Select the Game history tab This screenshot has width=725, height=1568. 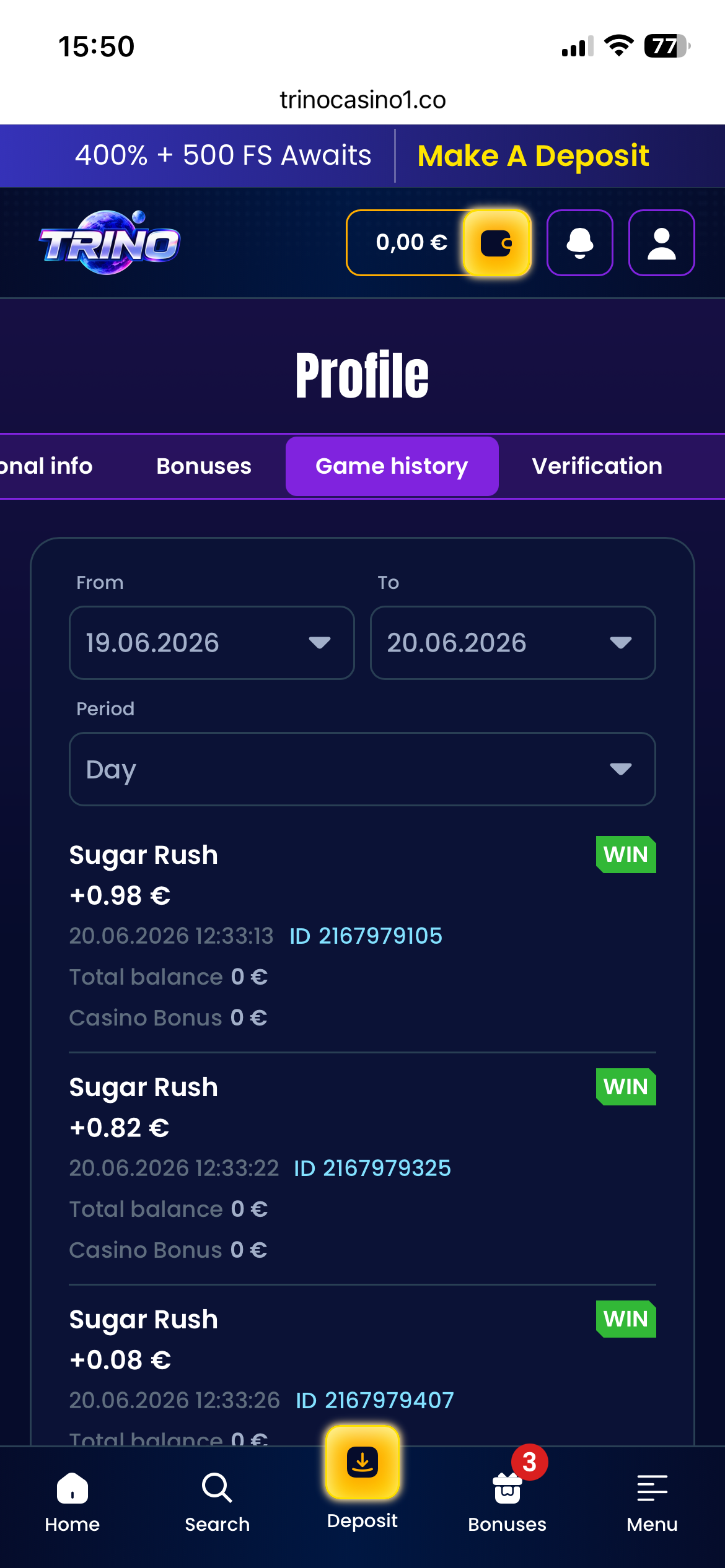pos(392,466)
